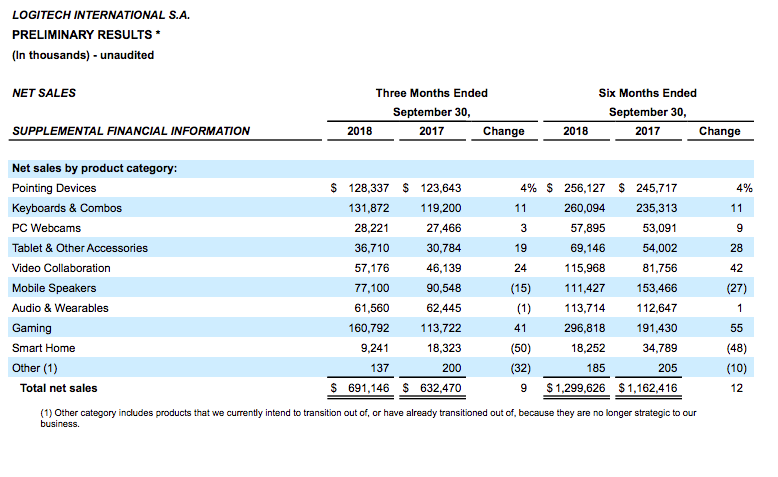
Task: Click the 'Six Months Ended' column heading
Action: click(x=648, y=93)
